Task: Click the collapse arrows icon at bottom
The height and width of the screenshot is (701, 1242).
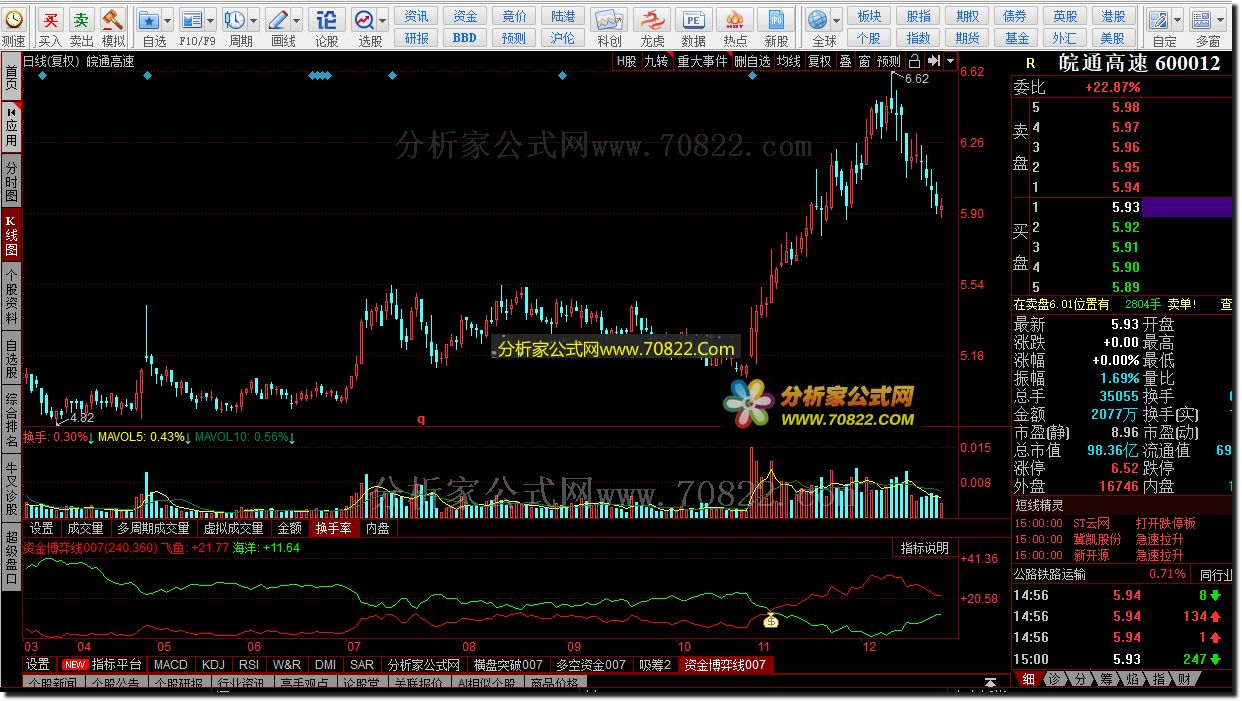Action: pos(990,683)
